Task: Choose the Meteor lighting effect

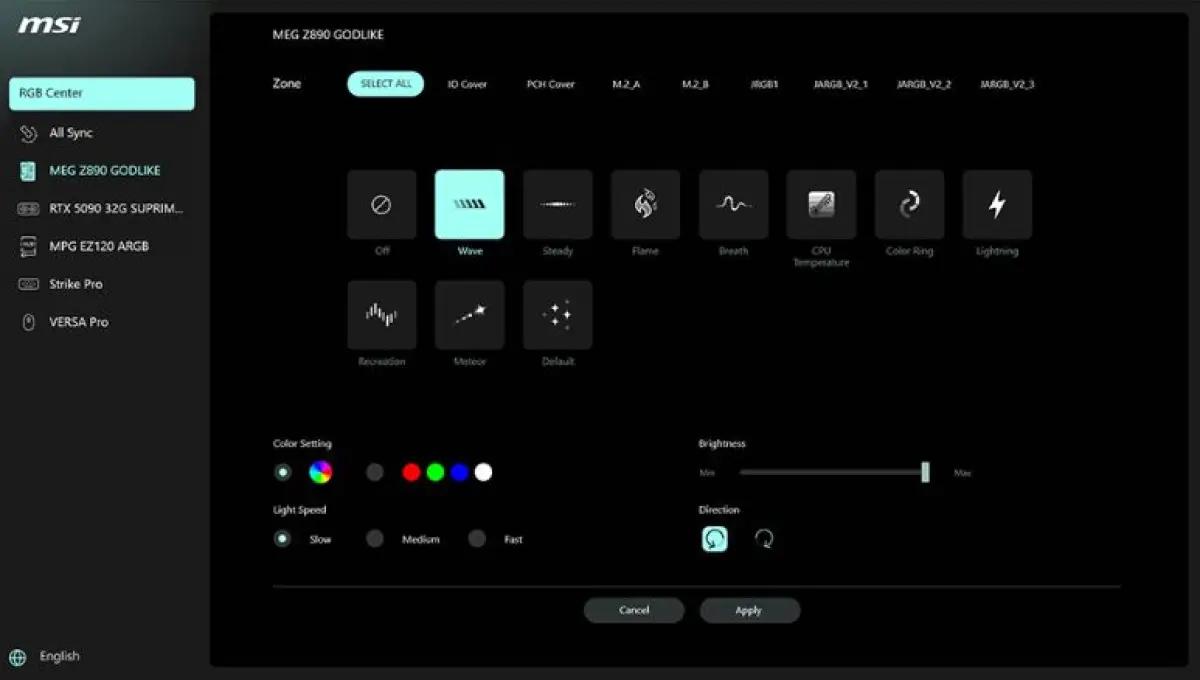Action: 469,315
